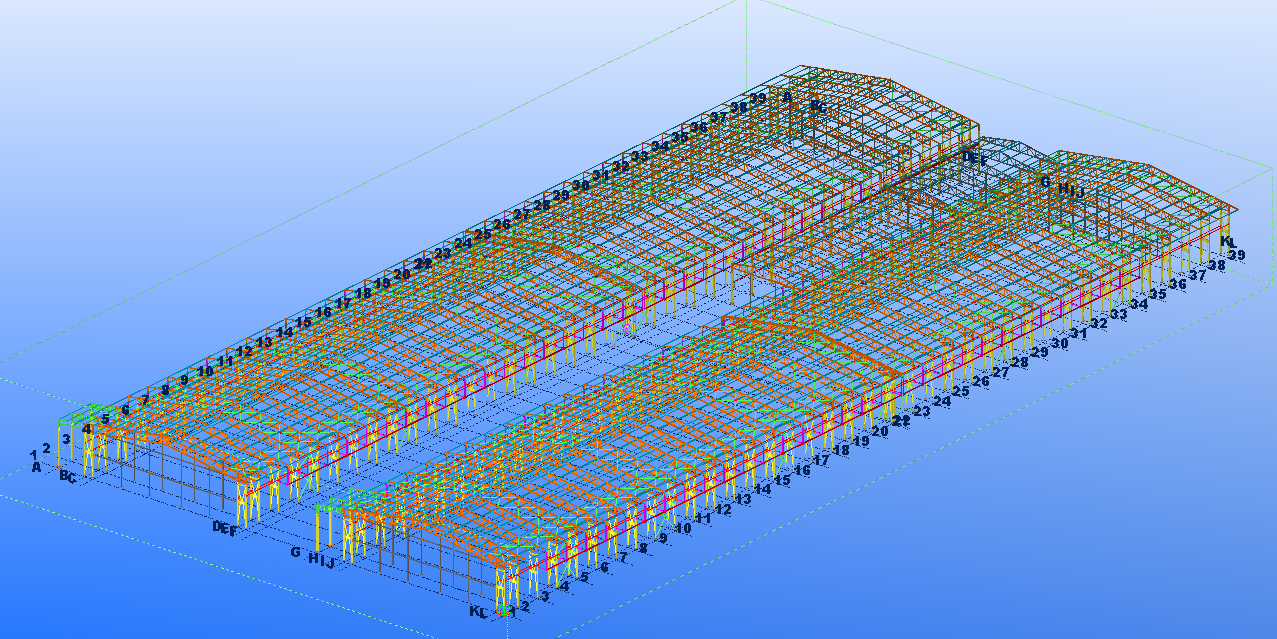The height and width of the screenshot is (639, 1277).
Task: Select grid label 30 along the KL side
Action: (x=1060, y=343)
